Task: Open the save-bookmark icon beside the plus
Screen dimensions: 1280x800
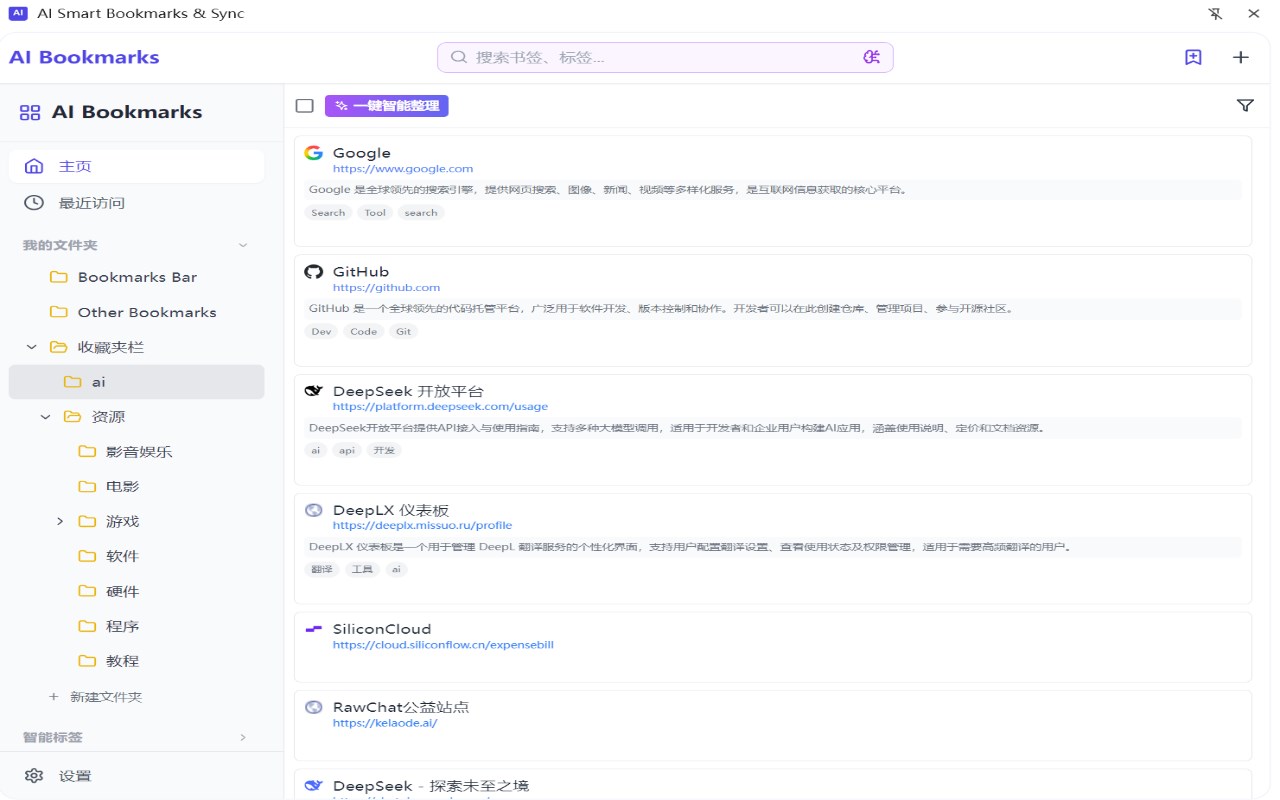Action: click(1193, 57)
